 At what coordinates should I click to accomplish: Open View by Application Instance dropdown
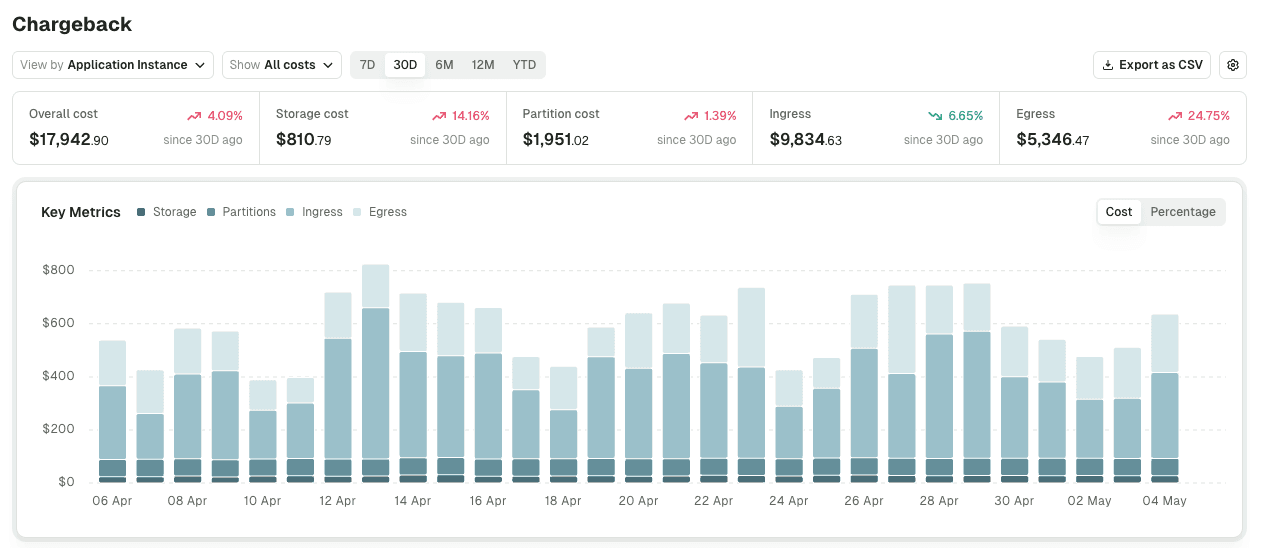click(113, 65)
